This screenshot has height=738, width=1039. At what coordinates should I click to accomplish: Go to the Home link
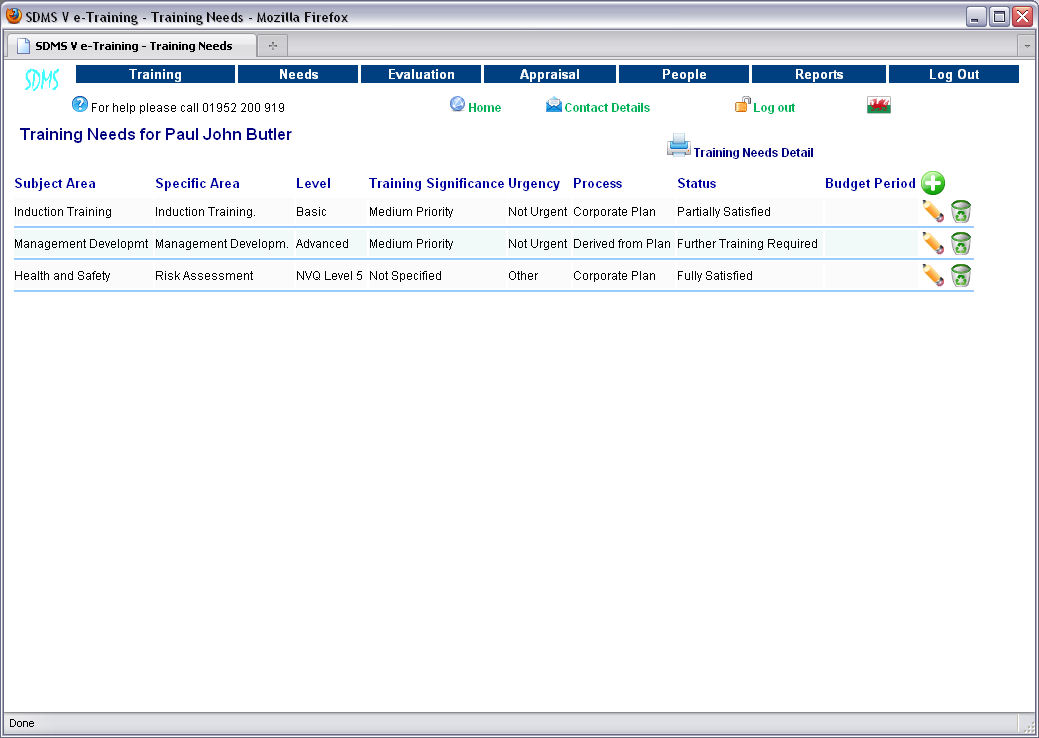click(x=484, y=107)
